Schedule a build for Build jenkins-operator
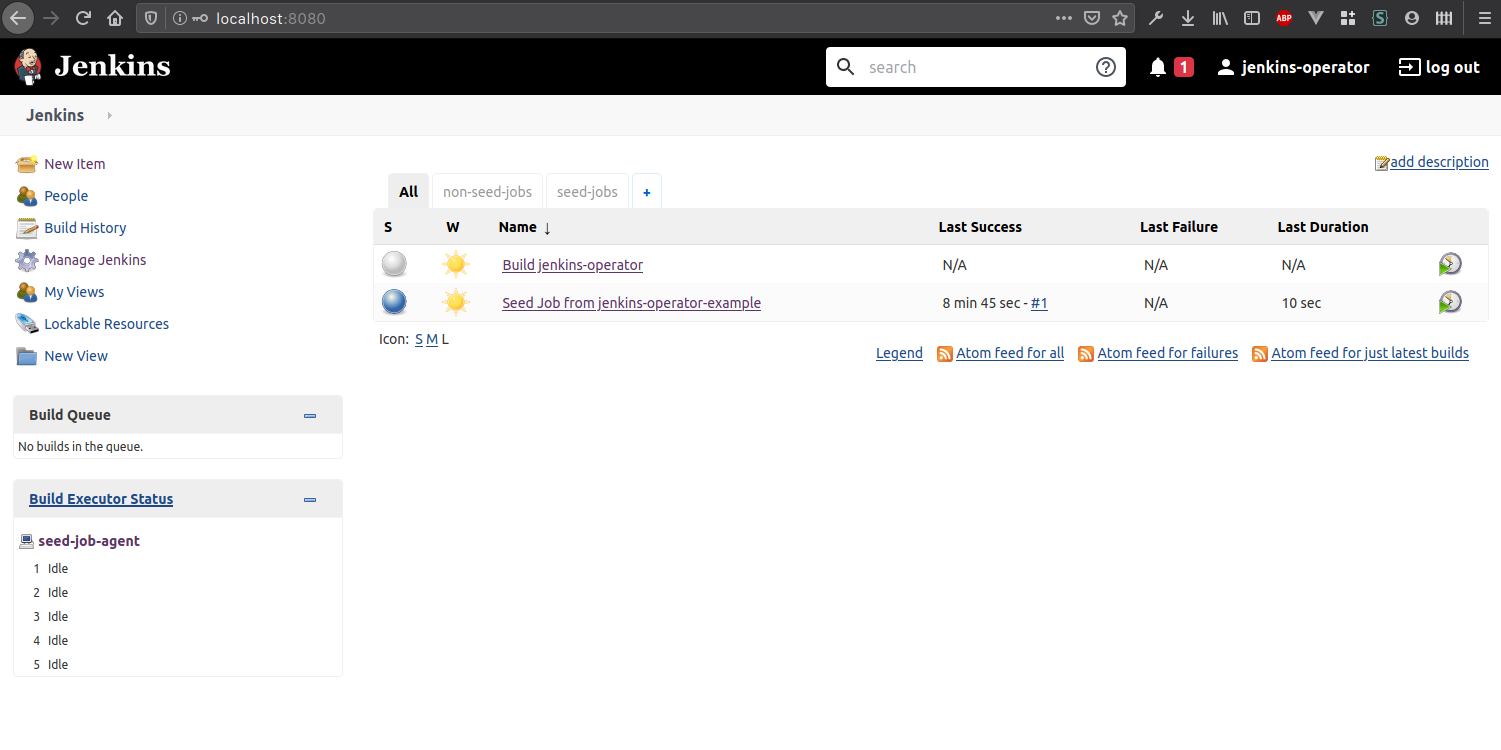1501x750 pixels. pos(1450,263)
